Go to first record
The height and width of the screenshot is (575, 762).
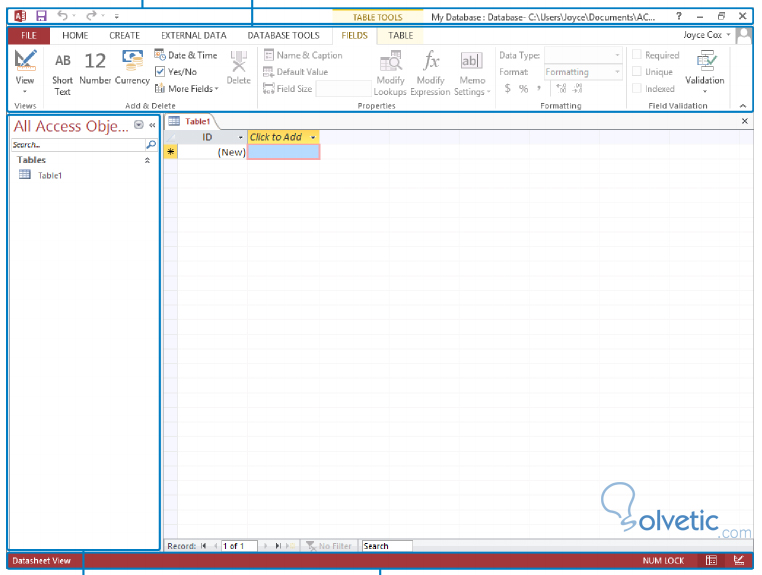click(x=204, y=546)
